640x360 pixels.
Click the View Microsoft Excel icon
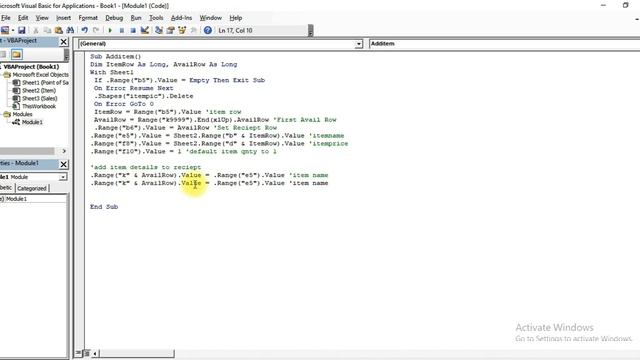coord(4,30)
